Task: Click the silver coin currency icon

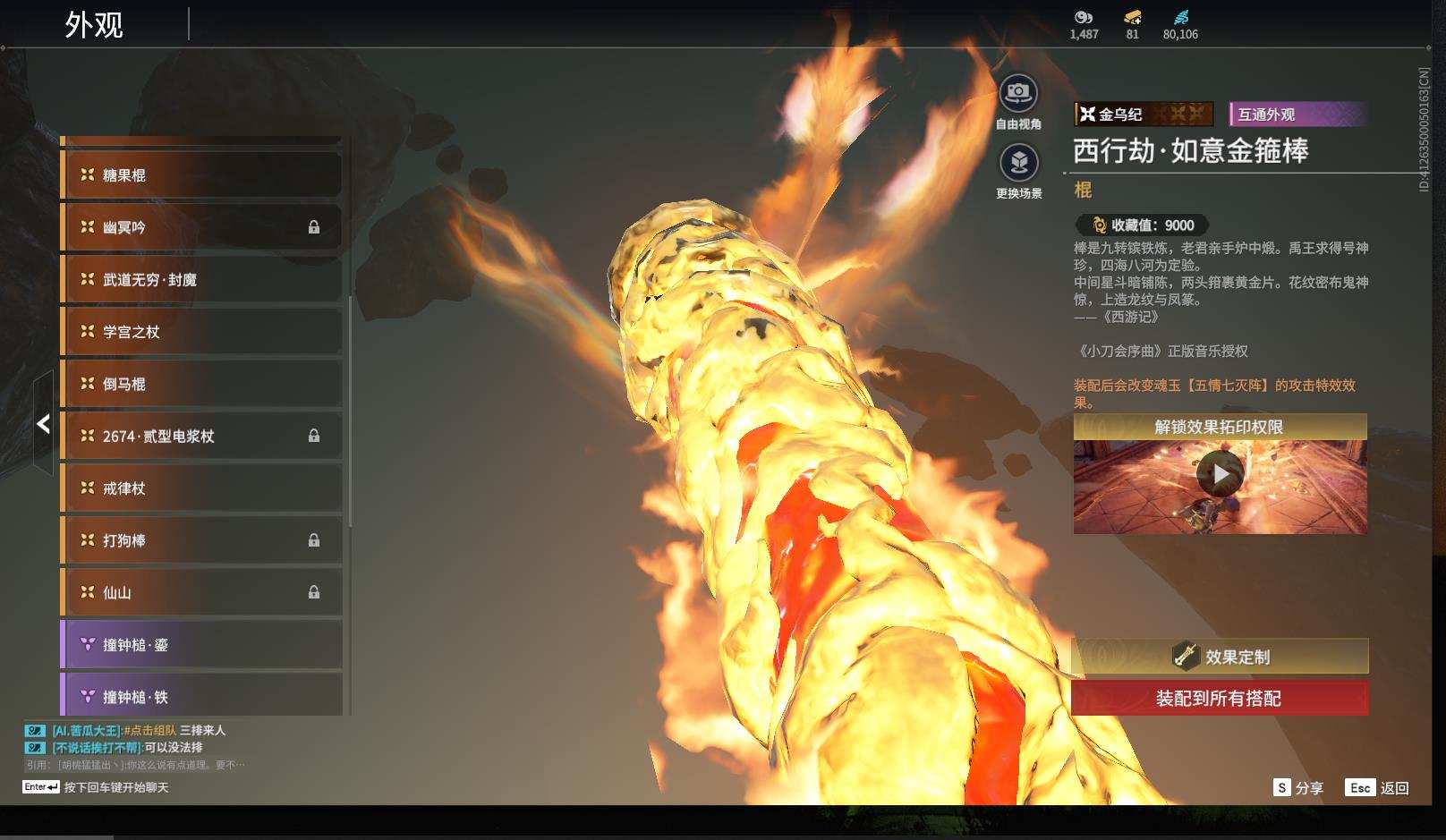Action: (1084, 17)
